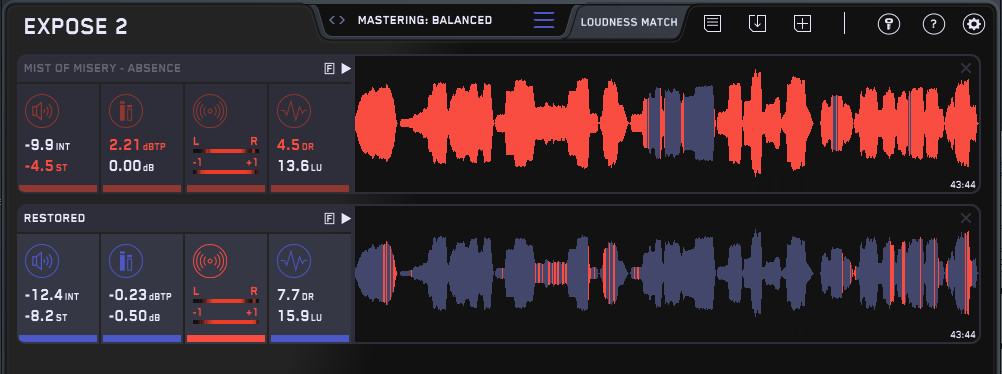Screen dimensions: 1002x374
Task: Open the license key icon
Action: [888, 24]
